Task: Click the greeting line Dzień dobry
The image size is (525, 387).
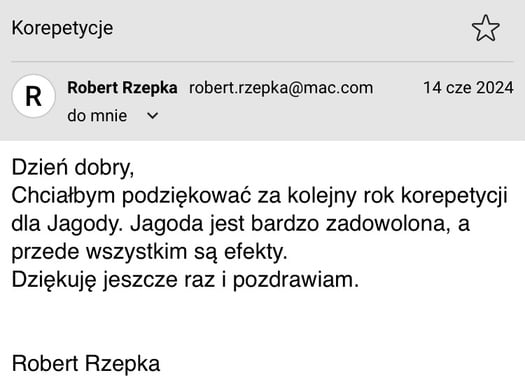Action: click(73, 167)
